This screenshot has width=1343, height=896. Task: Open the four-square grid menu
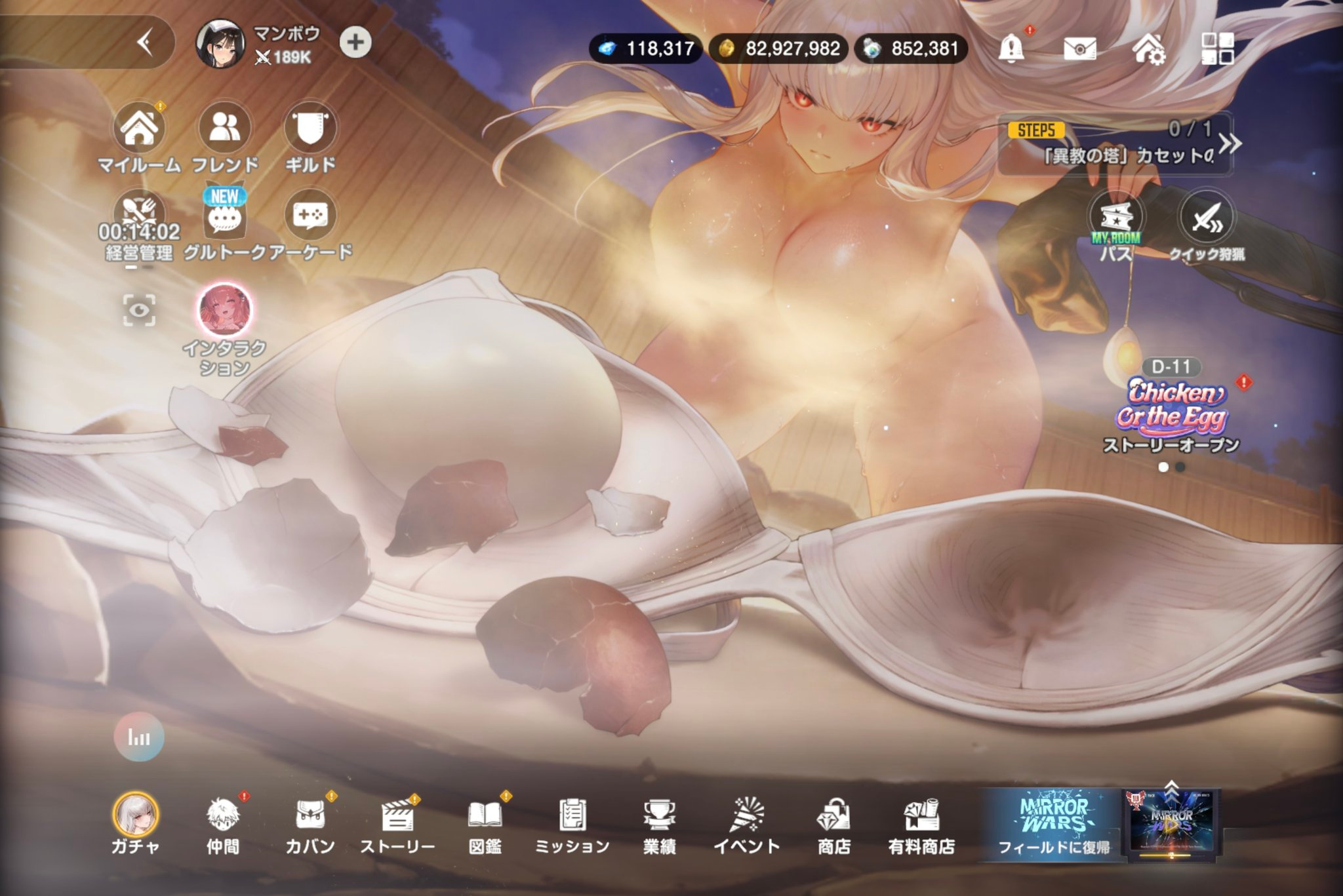[x=1217, y=48]
